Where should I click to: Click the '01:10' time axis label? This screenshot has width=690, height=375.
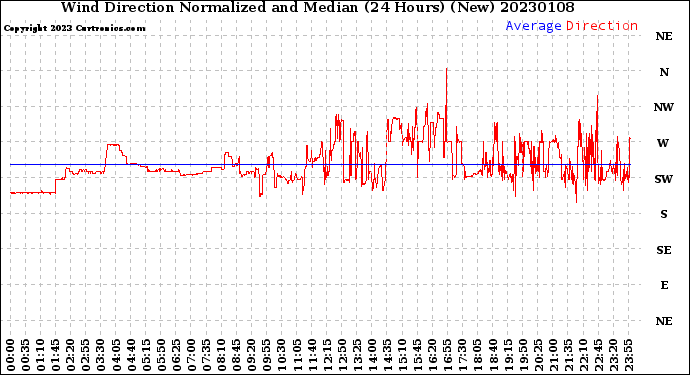(x=40, y=355)
